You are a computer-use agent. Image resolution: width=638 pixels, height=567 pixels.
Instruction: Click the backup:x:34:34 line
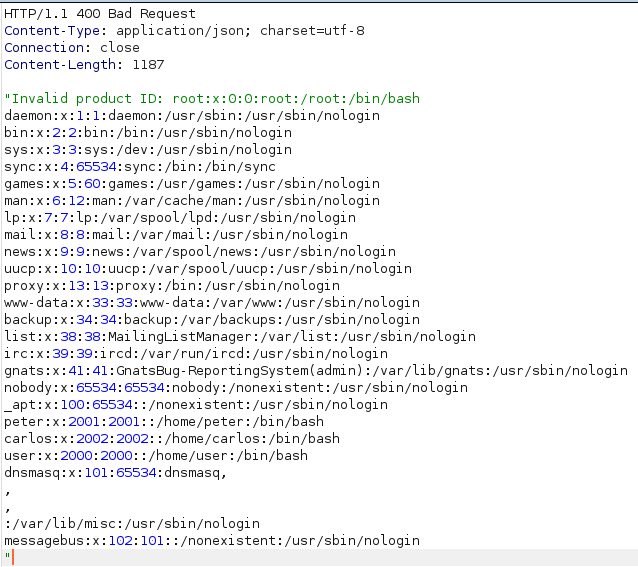(x=212, y=320)
